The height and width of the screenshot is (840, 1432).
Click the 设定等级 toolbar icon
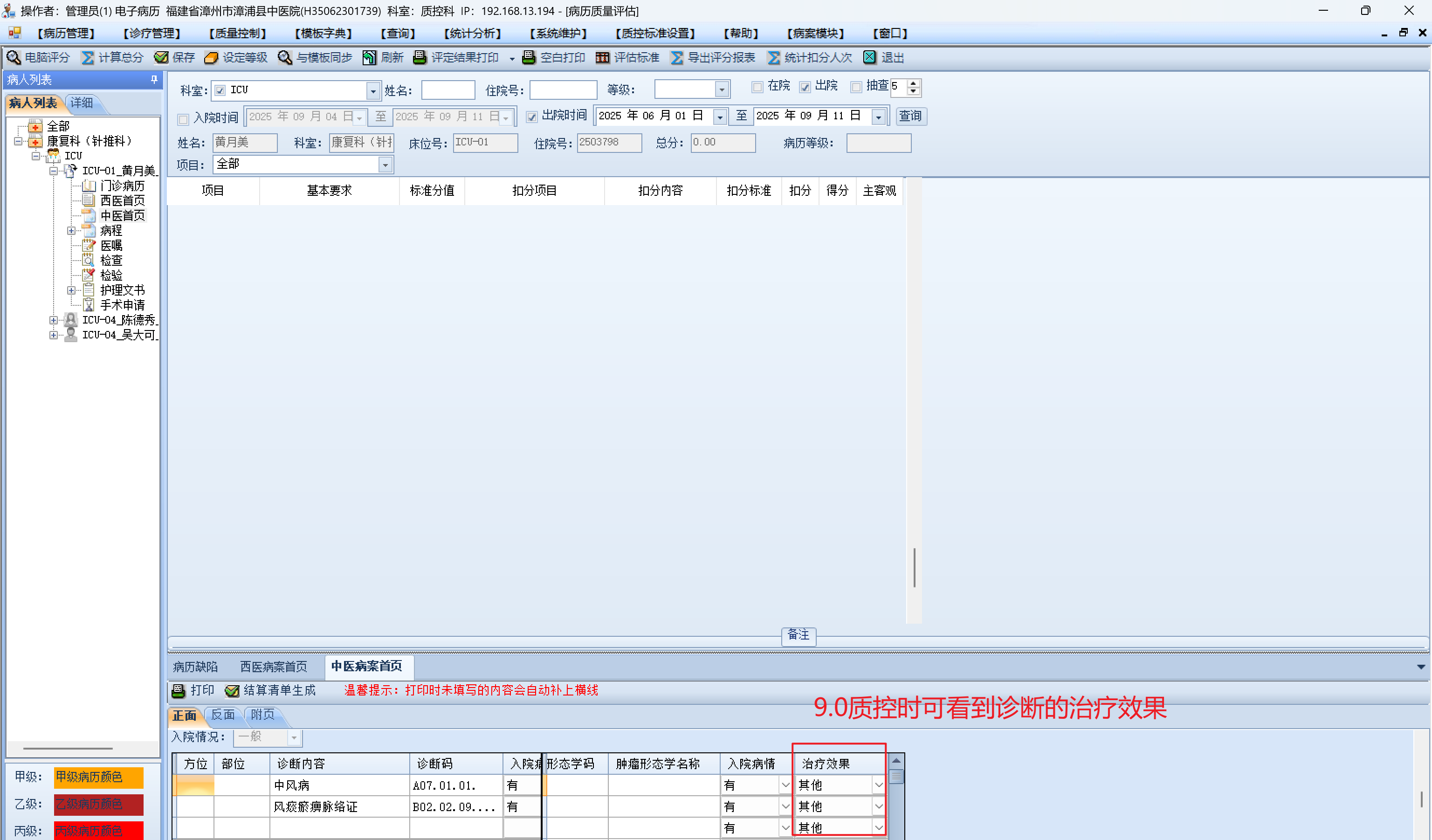click(x=211, y=57)
